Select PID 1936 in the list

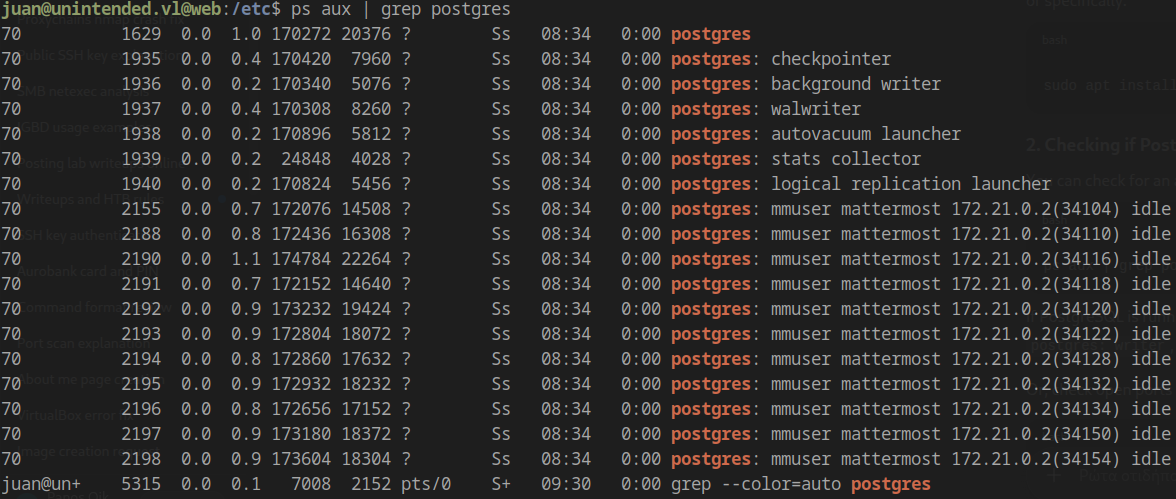tap(141, 84)
